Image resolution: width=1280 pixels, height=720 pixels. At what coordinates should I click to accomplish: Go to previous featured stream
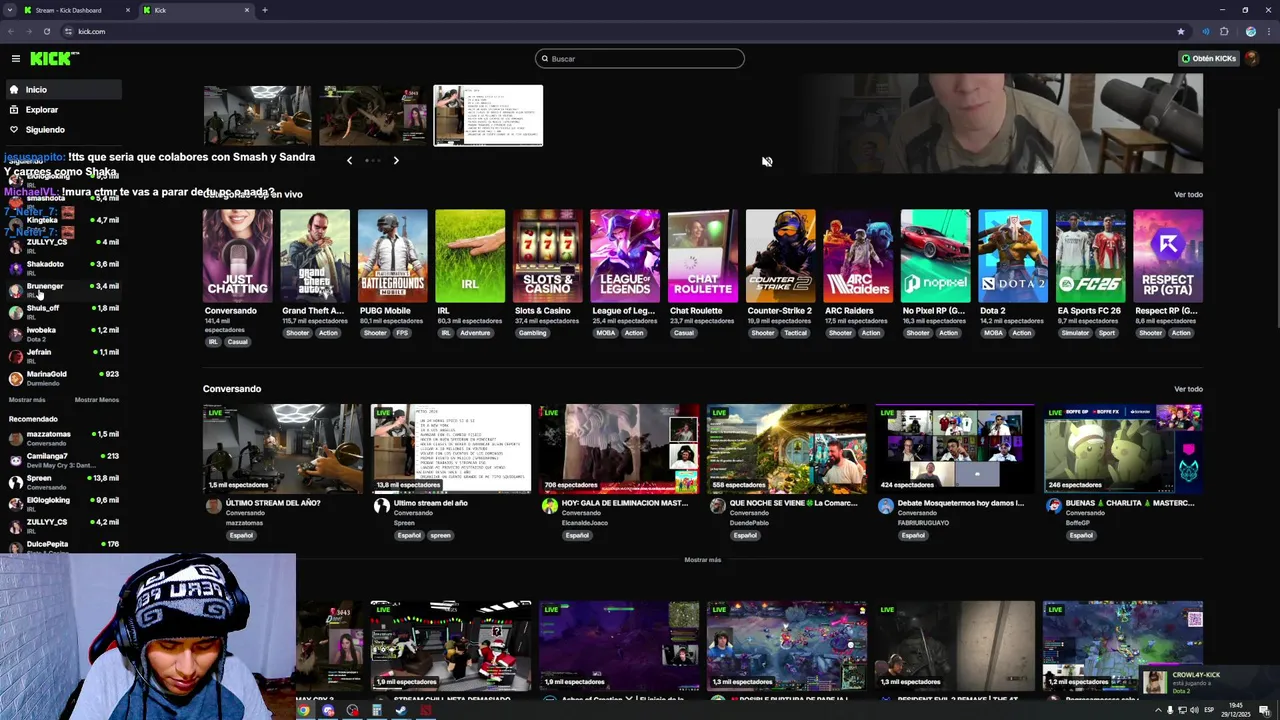click(349, 160)
